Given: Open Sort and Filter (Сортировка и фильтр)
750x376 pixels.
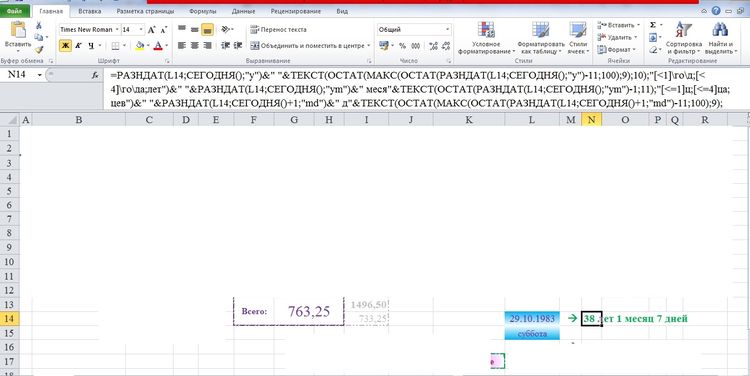Looking at the screenshot, I should click(x=684, y=37).
